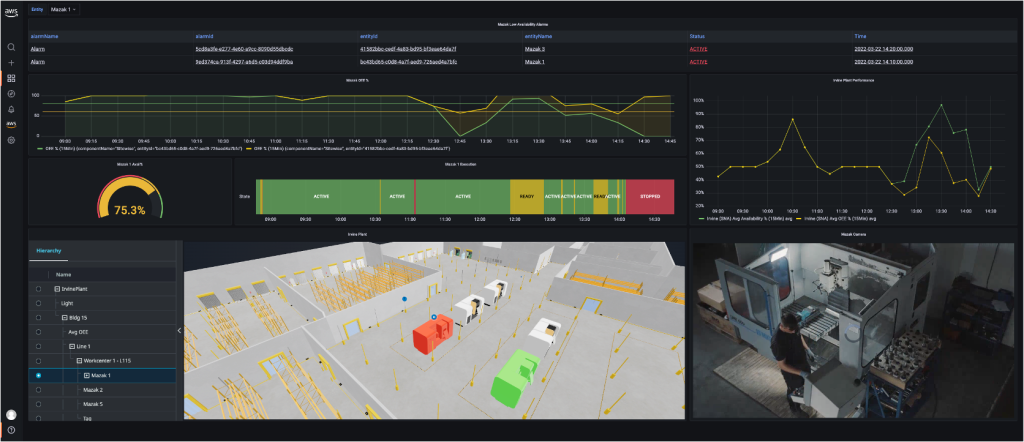Click the 2022-03-22 14:10:00.000 time cell
The image size is (1024, 442).
click(883, 61)
